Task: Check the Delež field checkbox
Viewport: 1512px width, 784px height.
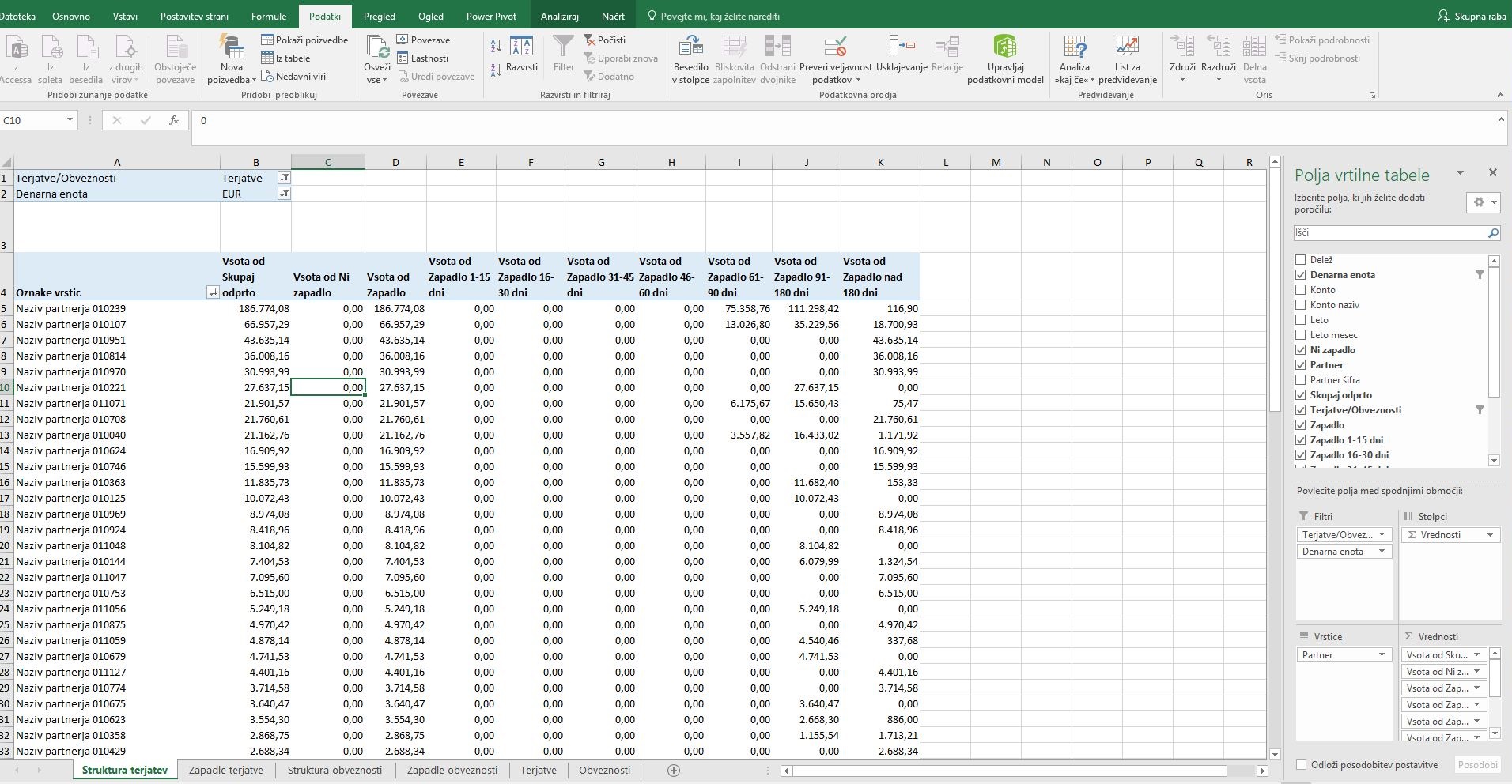Action: click(x=1300, y=259)
